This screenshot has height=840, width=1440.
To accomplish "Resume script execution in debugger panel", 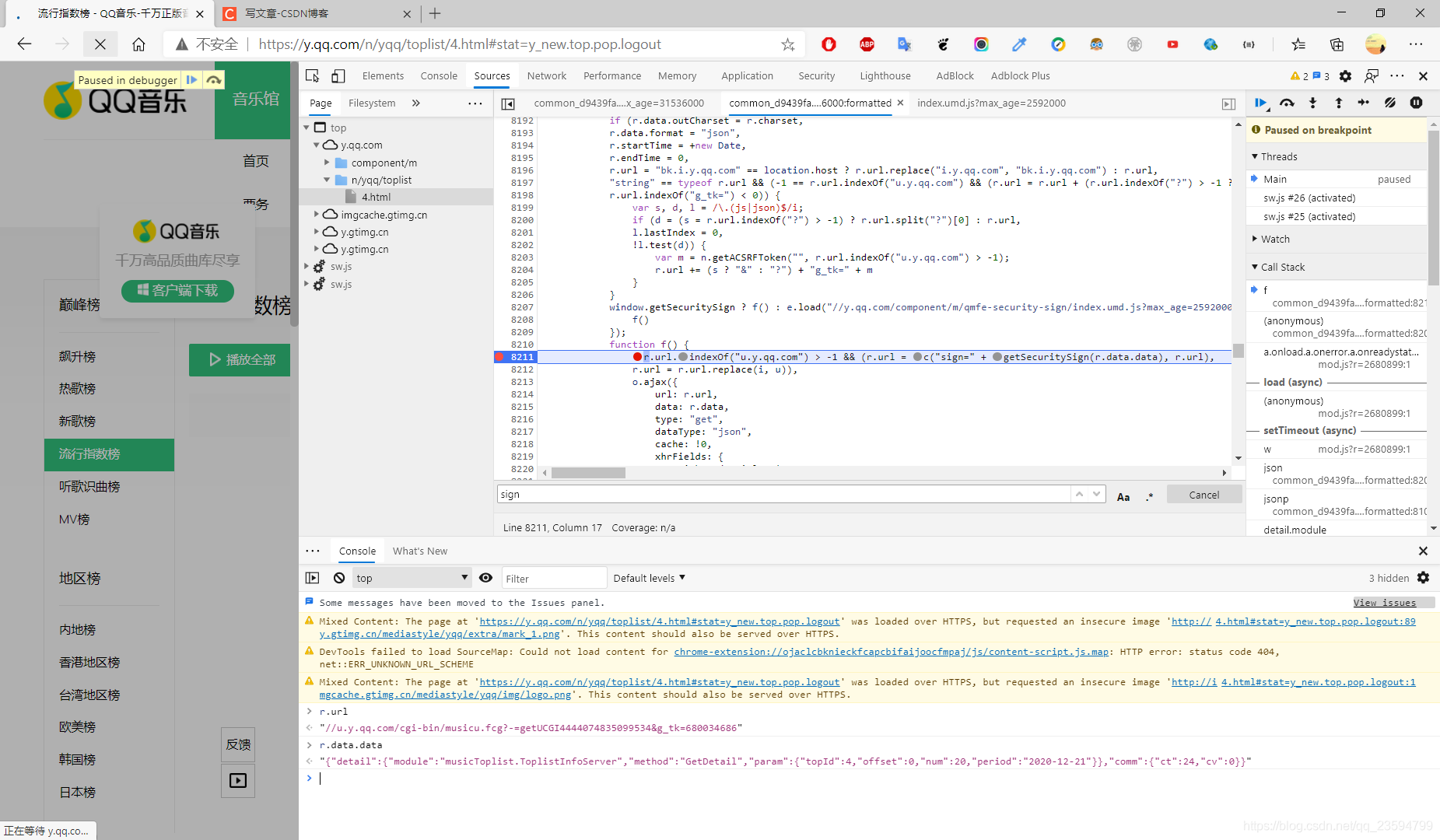I will coord(1261,103).
